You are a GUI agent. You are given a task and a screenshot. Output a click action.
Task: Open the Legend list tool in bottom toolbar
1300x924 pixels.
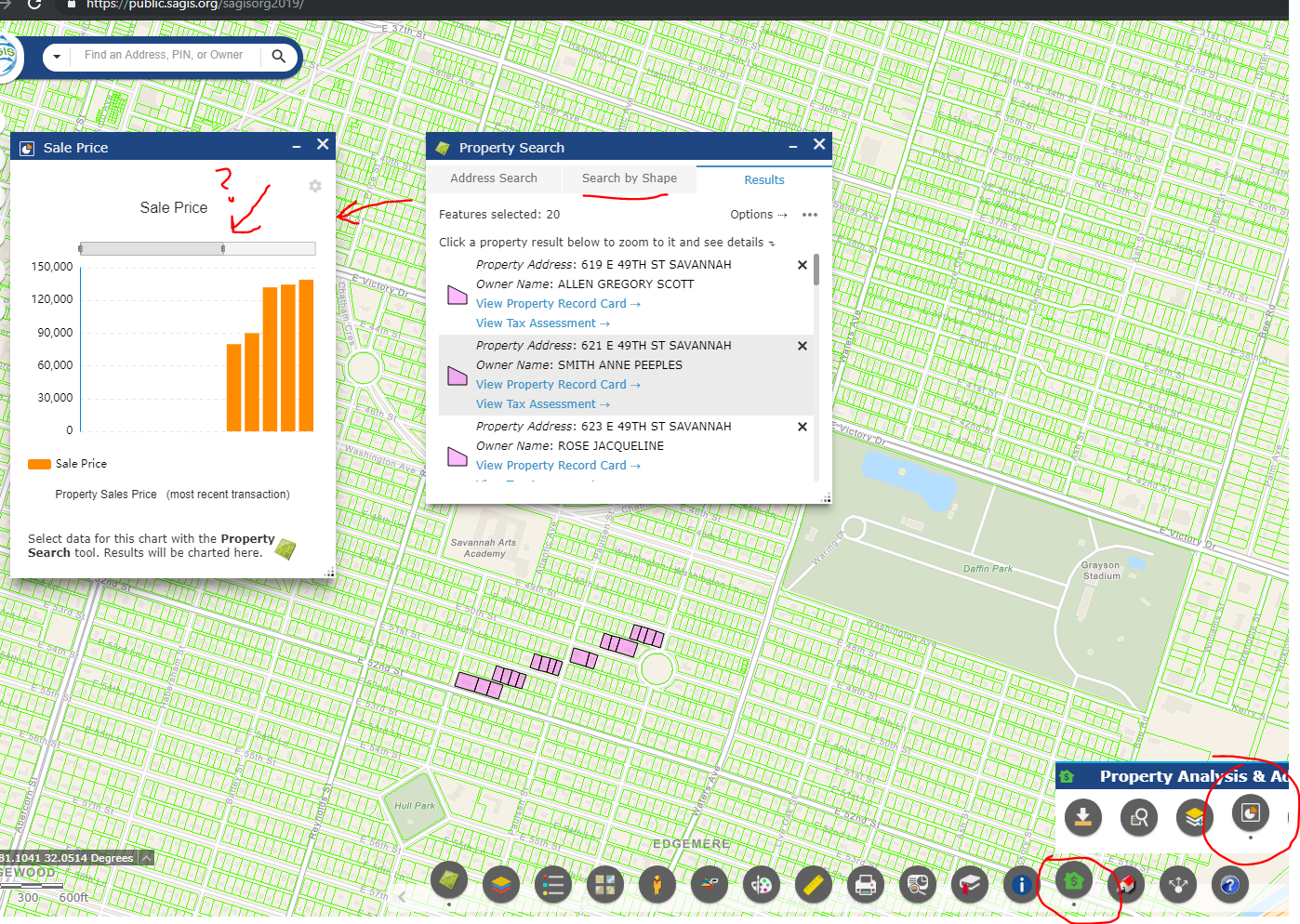coord(553,884)
